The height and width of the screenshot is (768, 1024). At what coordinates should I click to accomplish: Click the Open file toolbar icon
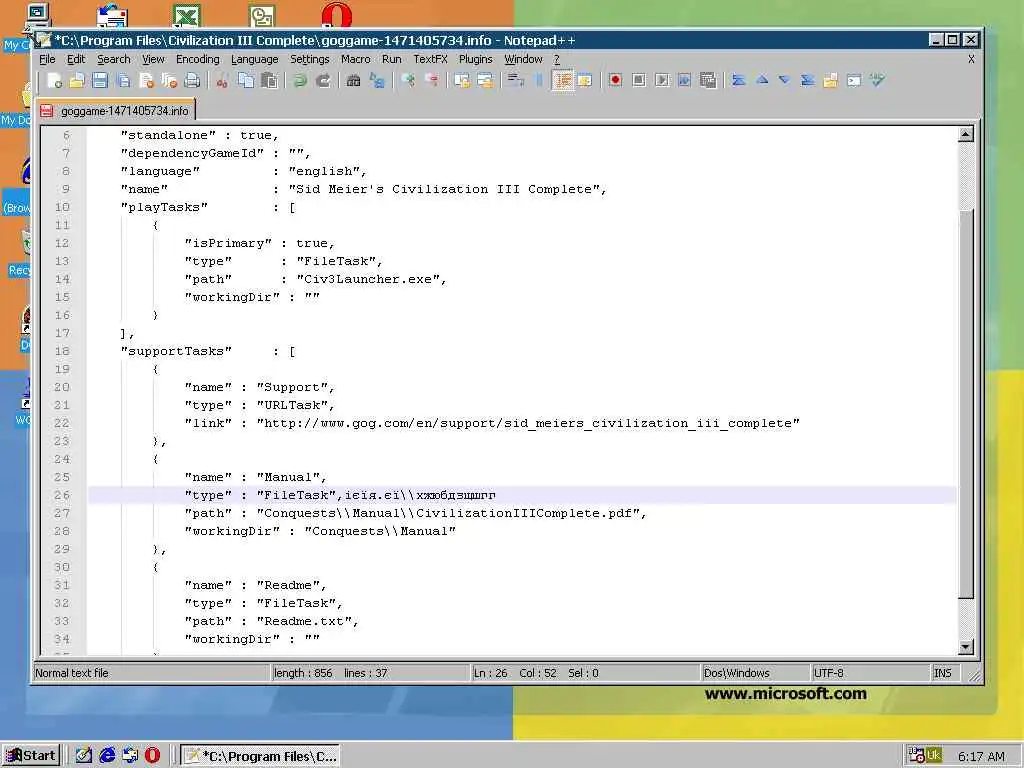pyautogui.click(x=77, y=80)
